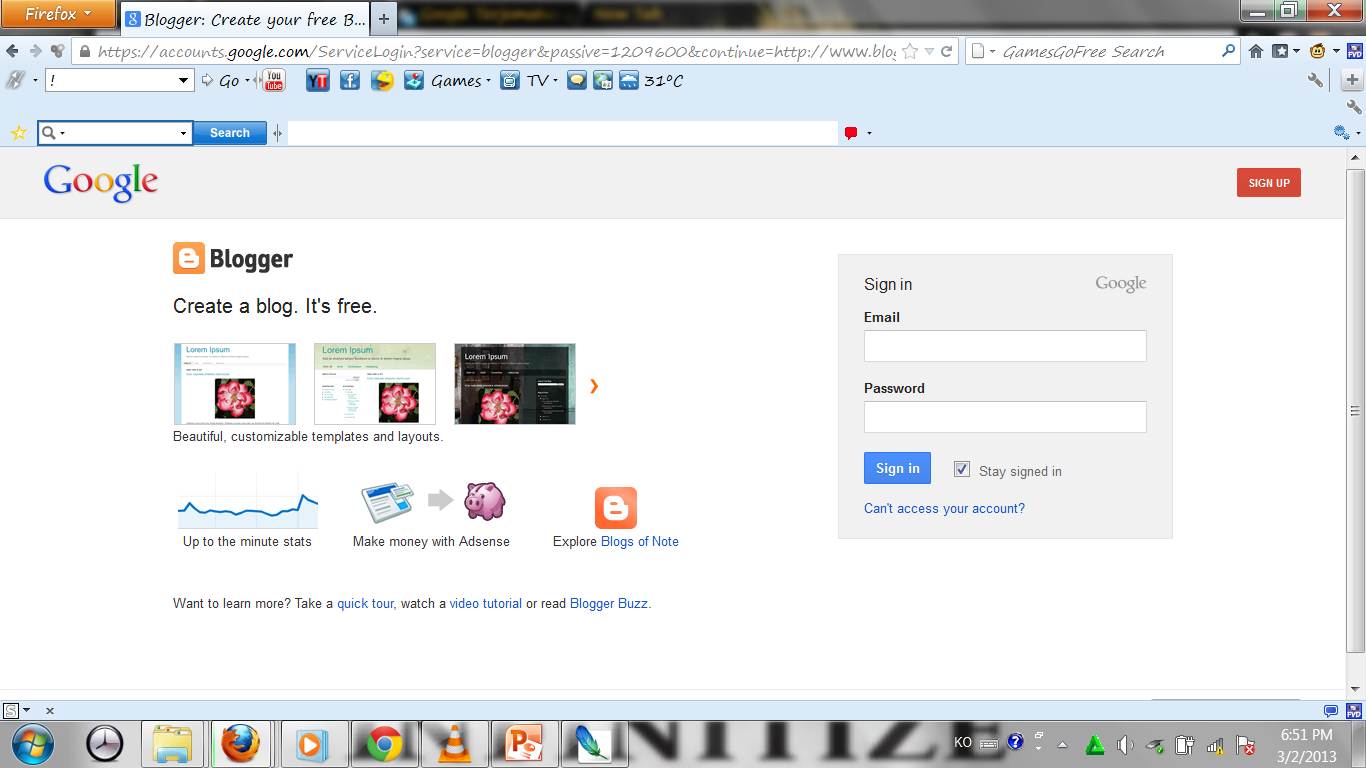The image size is (1366, 768).
Task: Go to the browser home page
Action: click(1256, 51)
